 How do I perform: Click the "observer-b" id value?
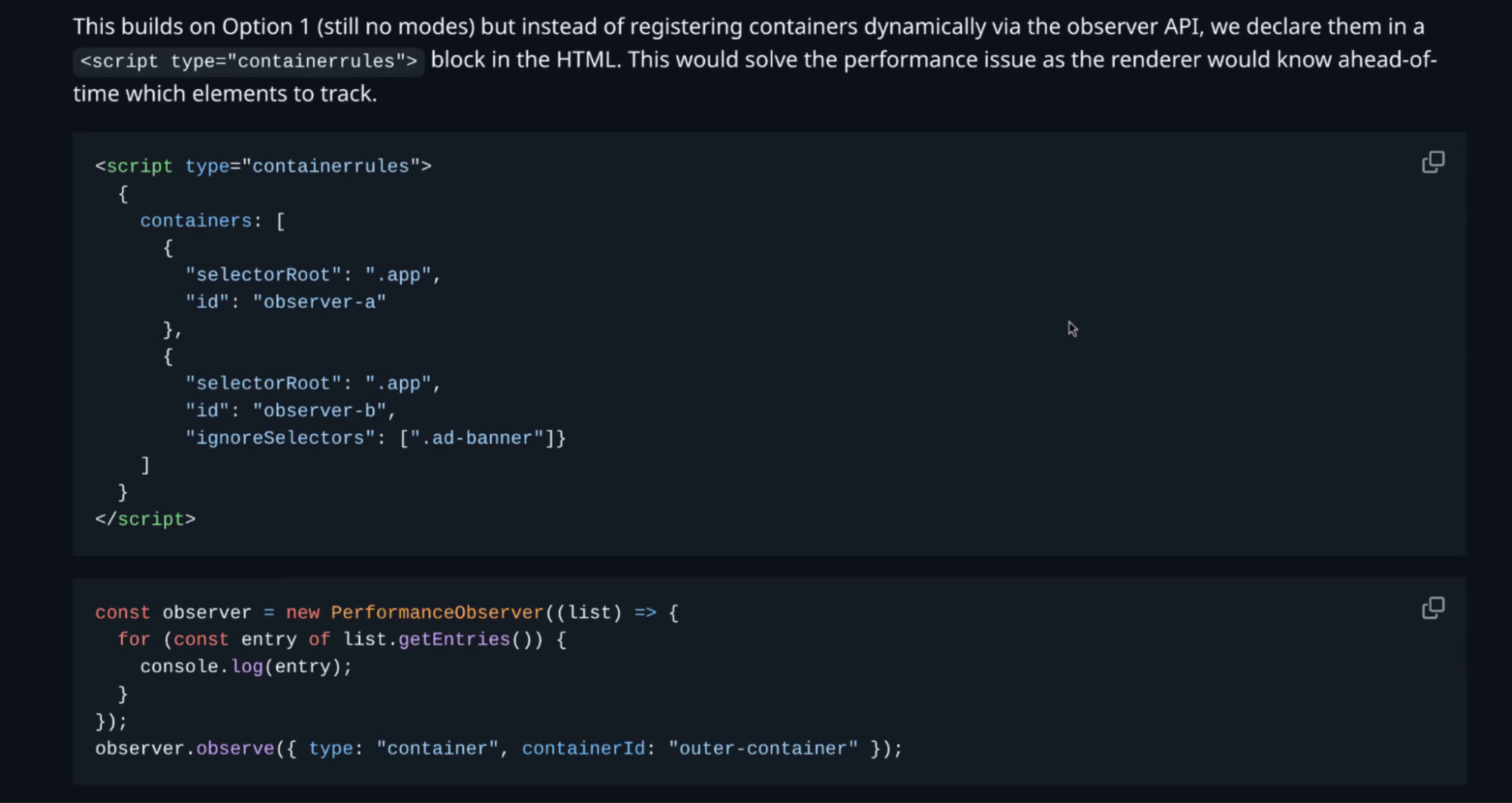(x=319, y=411)
